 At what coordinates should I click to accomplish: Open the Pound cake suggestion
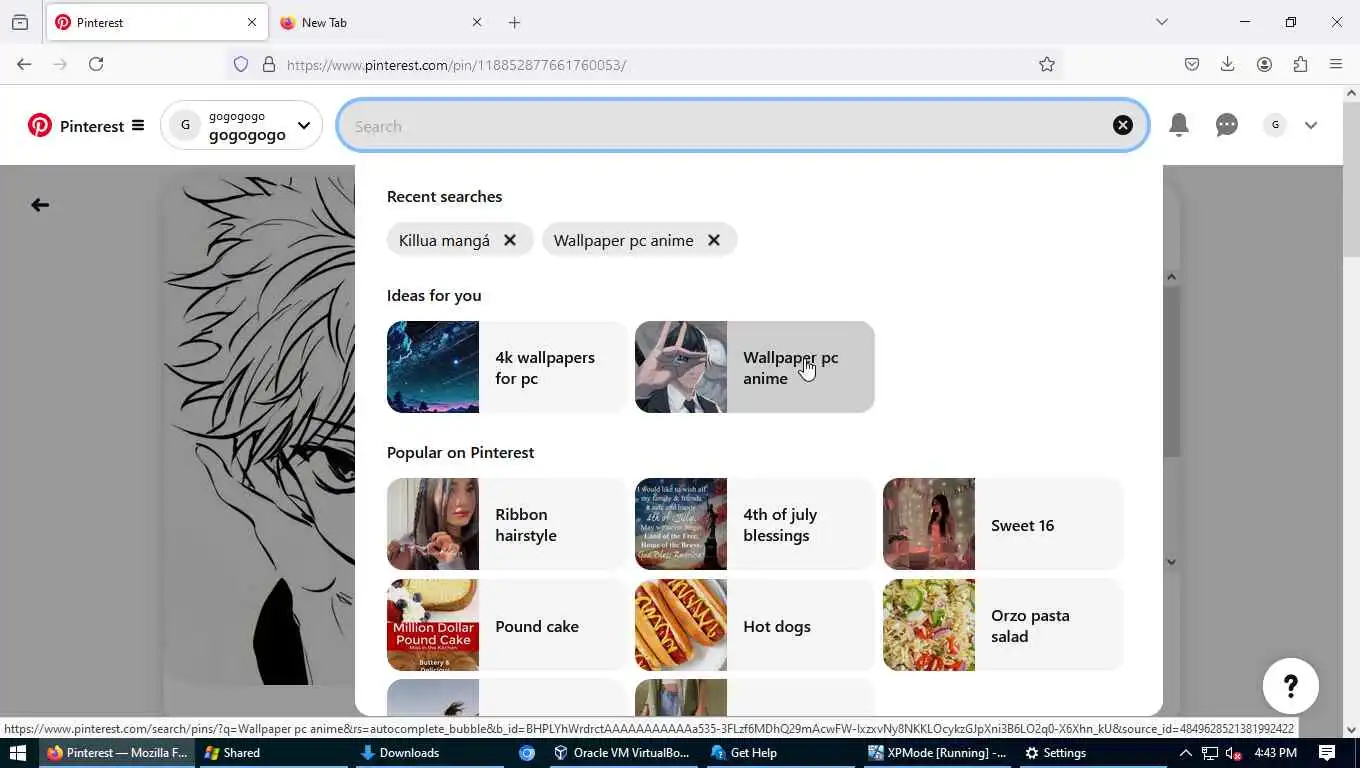(506, 625)
